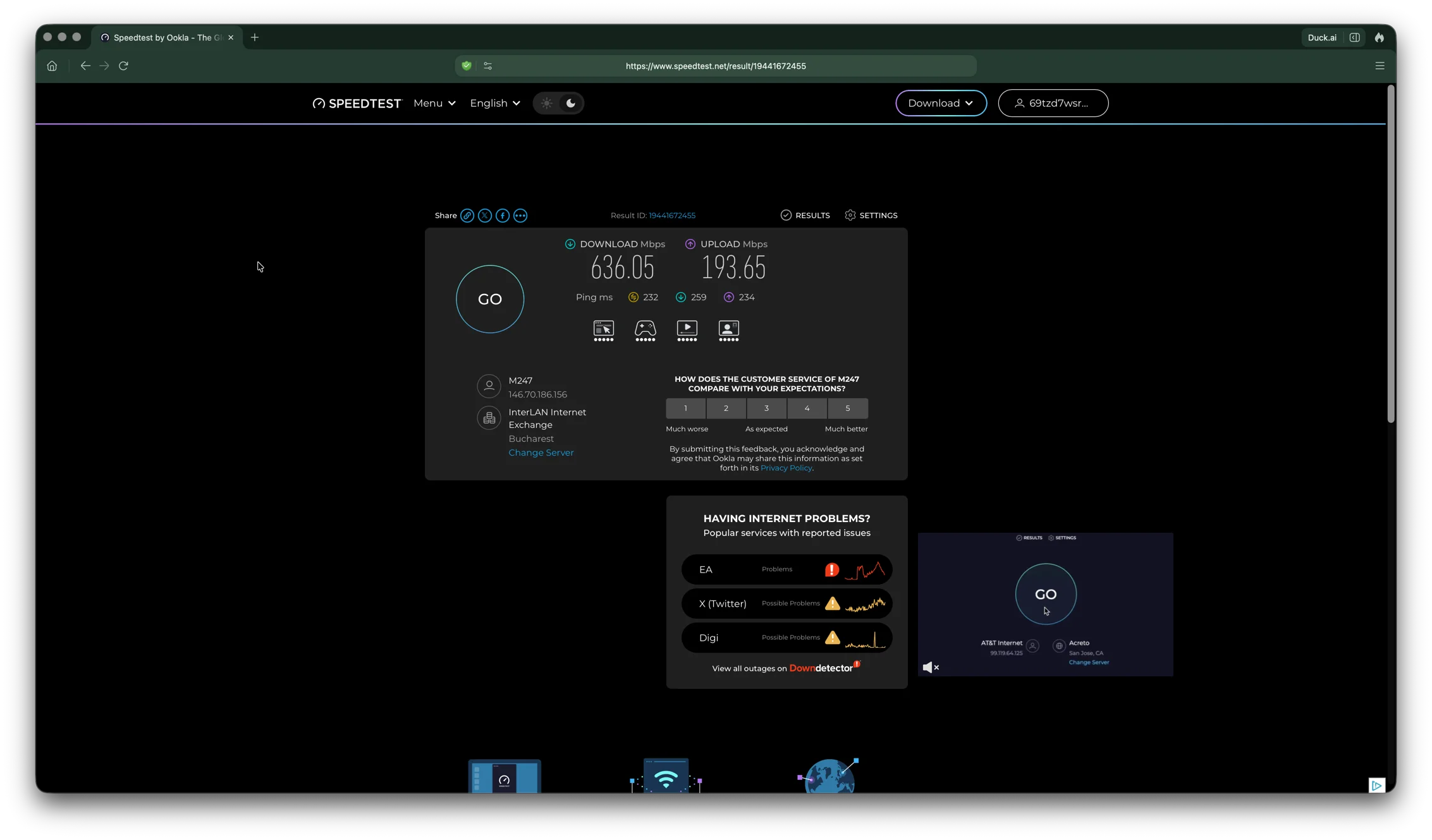Click the Speedtest logo
1432x840 pixels.
[357, 103]
